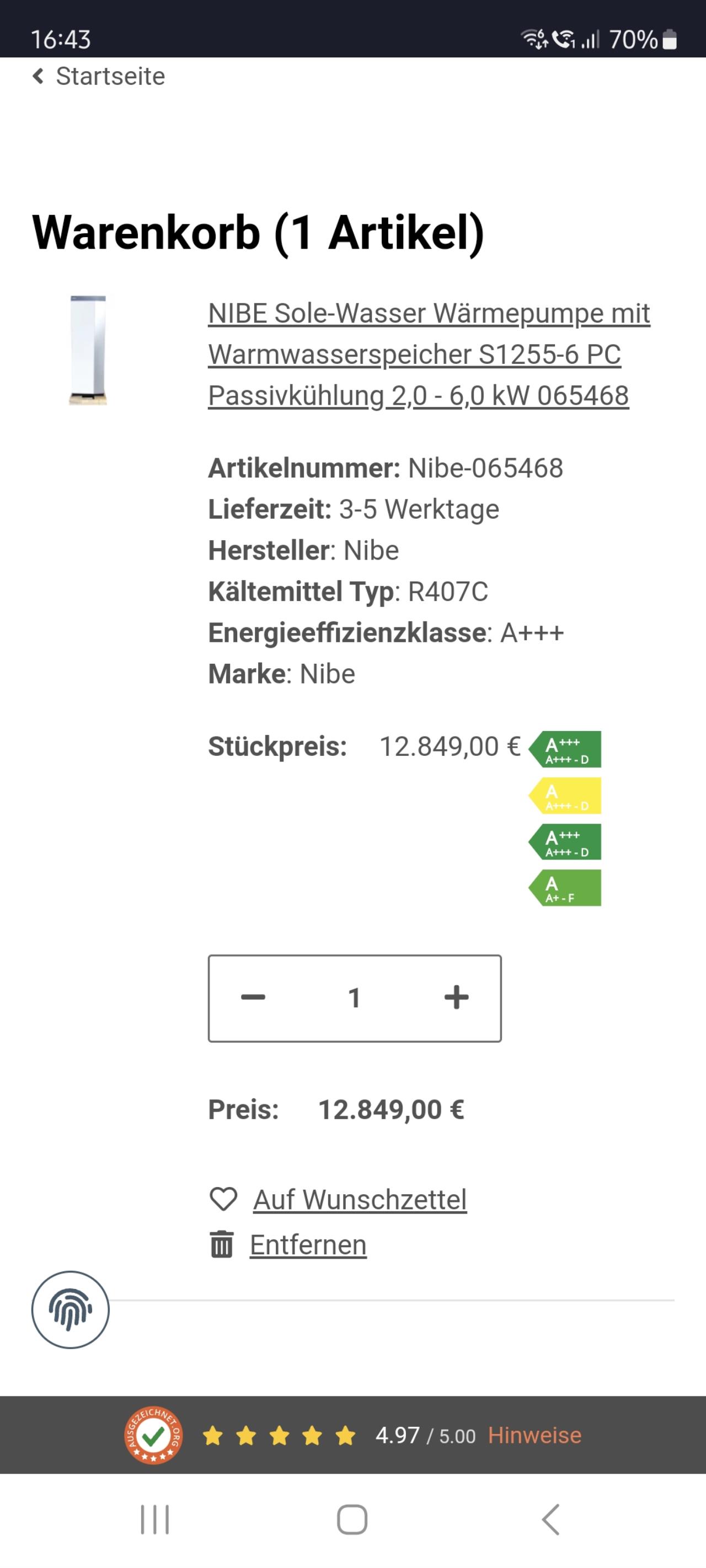
Task: Open the NIBE heat pump product thumbnail
Action: point(88,350)
